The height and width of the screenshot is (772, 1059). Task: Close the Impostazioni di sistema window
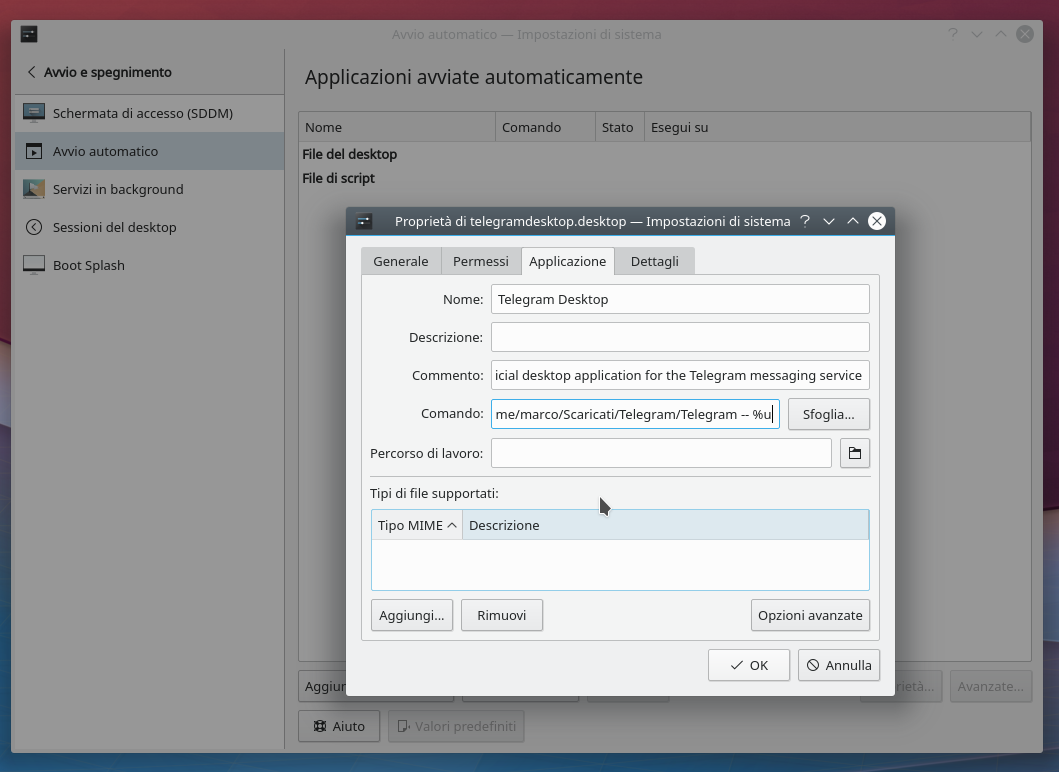(1025, 34)
